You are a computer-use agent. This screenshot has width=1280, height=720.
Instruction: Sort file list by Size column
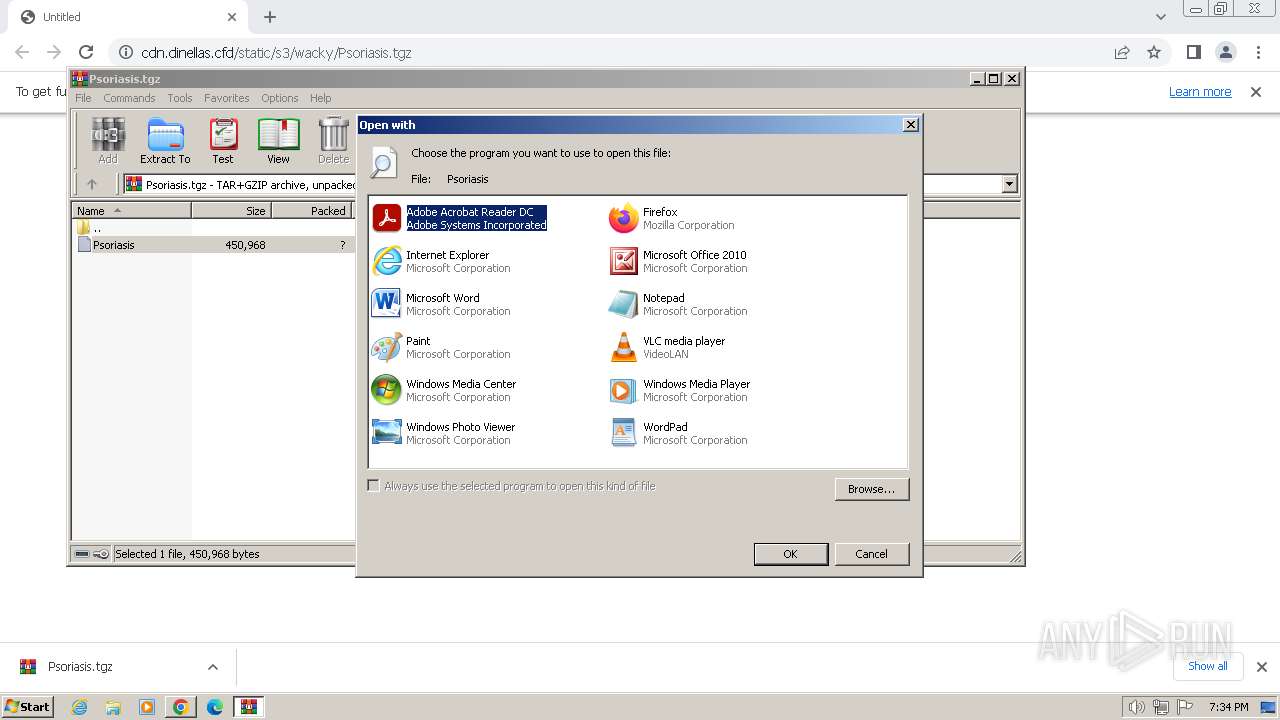(x=231, y=210)
